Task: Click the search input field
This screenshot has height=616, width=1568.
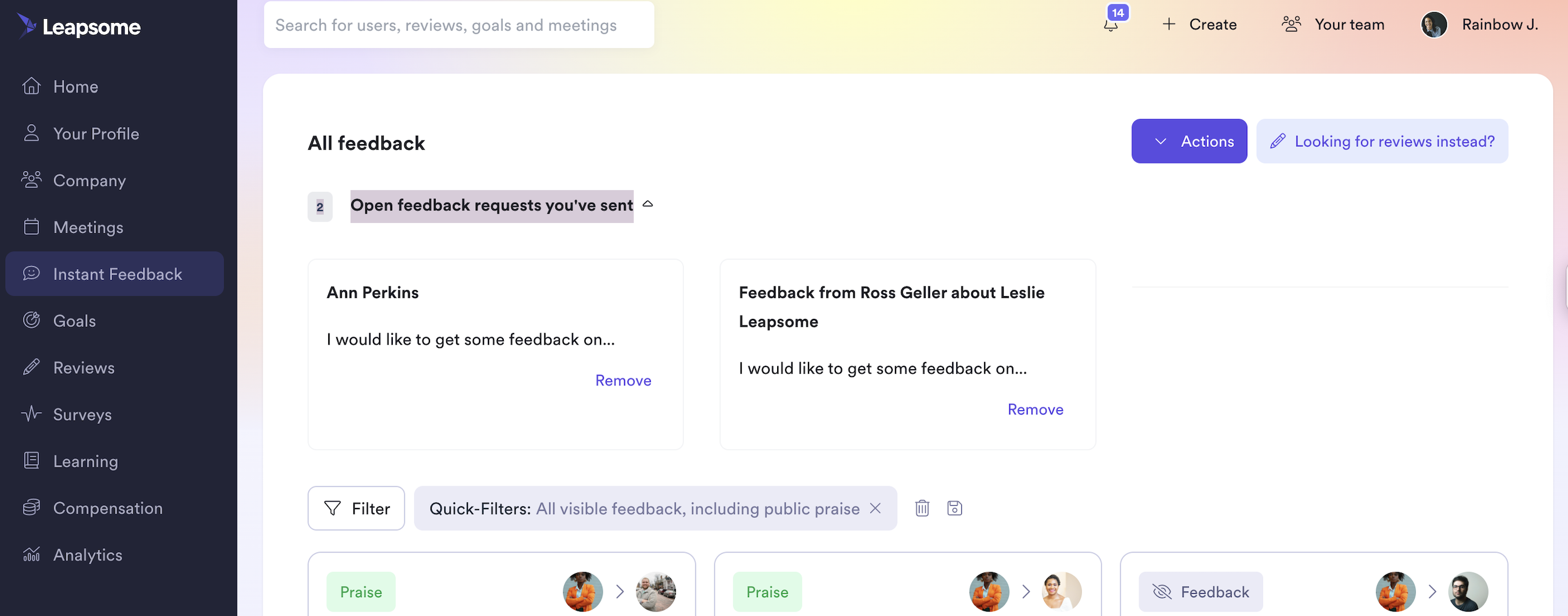Action: coord(459,25)
